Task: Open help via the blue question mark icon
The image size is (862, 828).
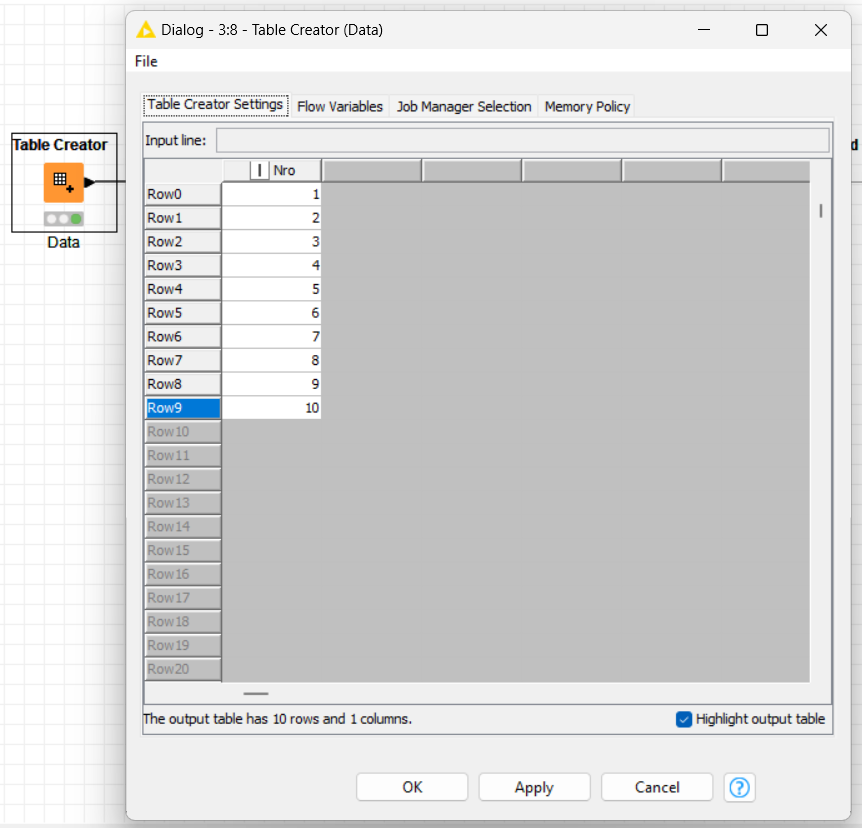Action: 739,787
